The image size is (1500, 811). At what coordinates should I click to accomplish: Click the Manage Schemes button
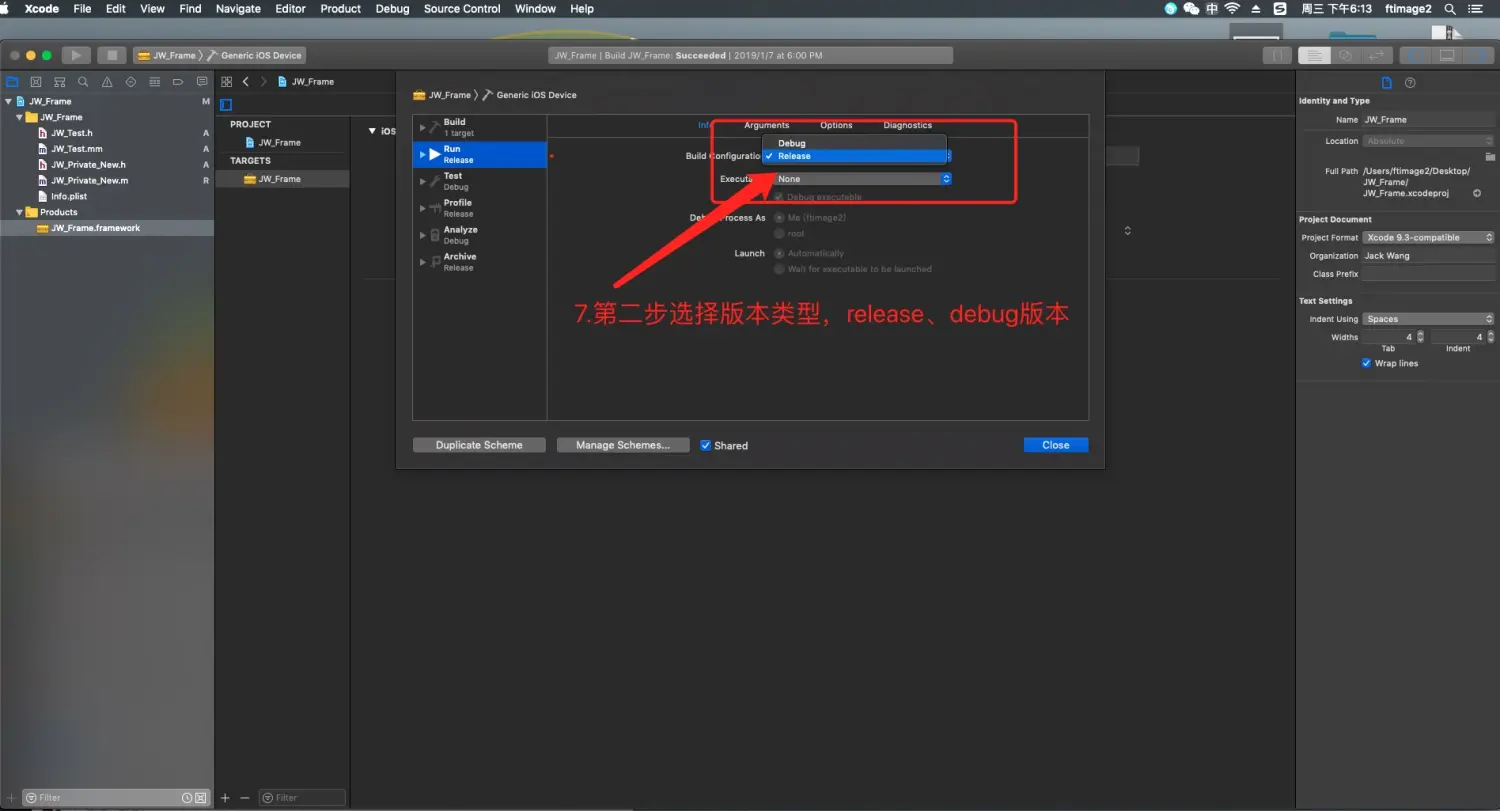point(623,445)
